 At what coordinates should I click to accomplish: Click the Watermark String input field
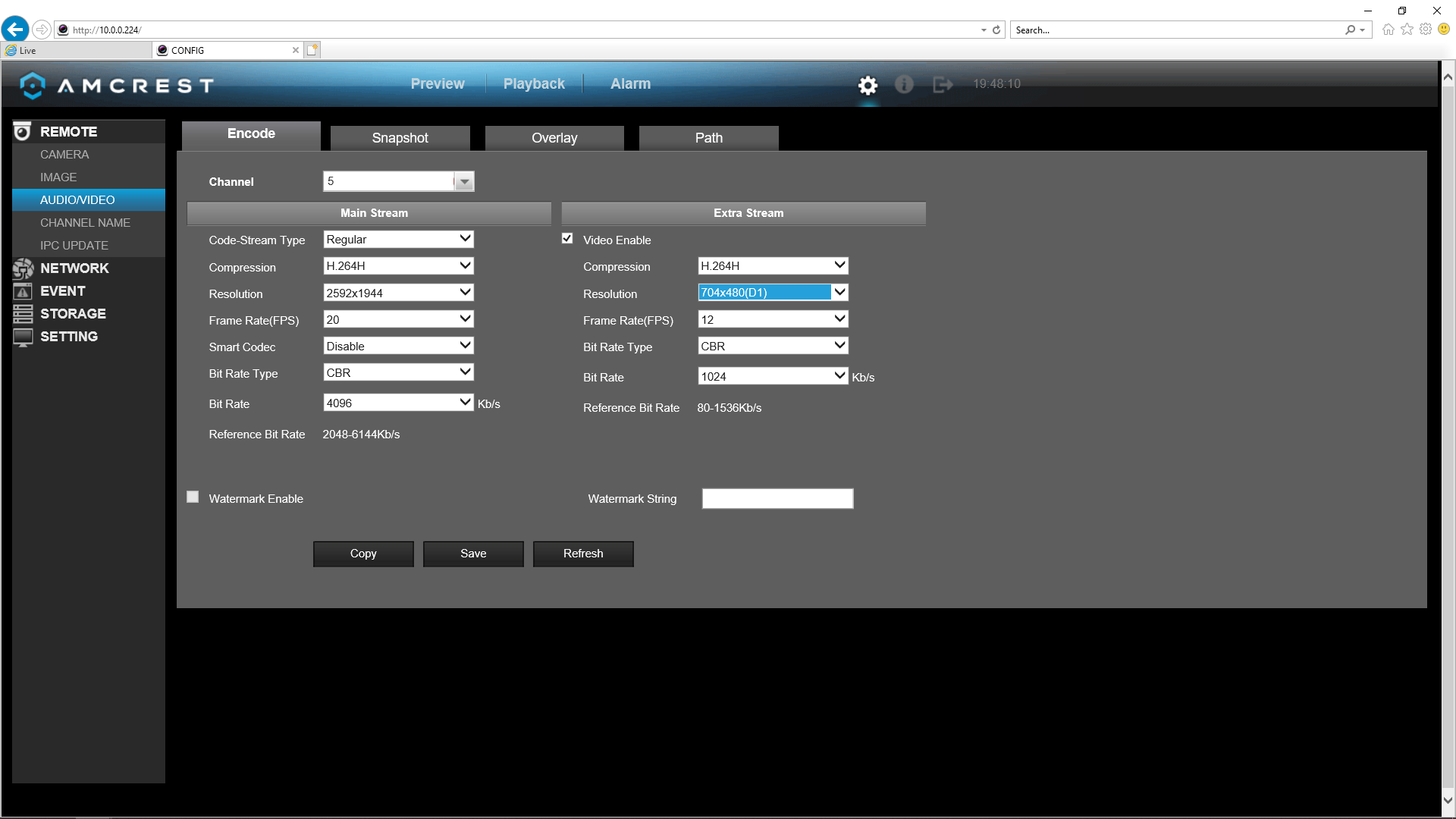click(x=777, y=498)
